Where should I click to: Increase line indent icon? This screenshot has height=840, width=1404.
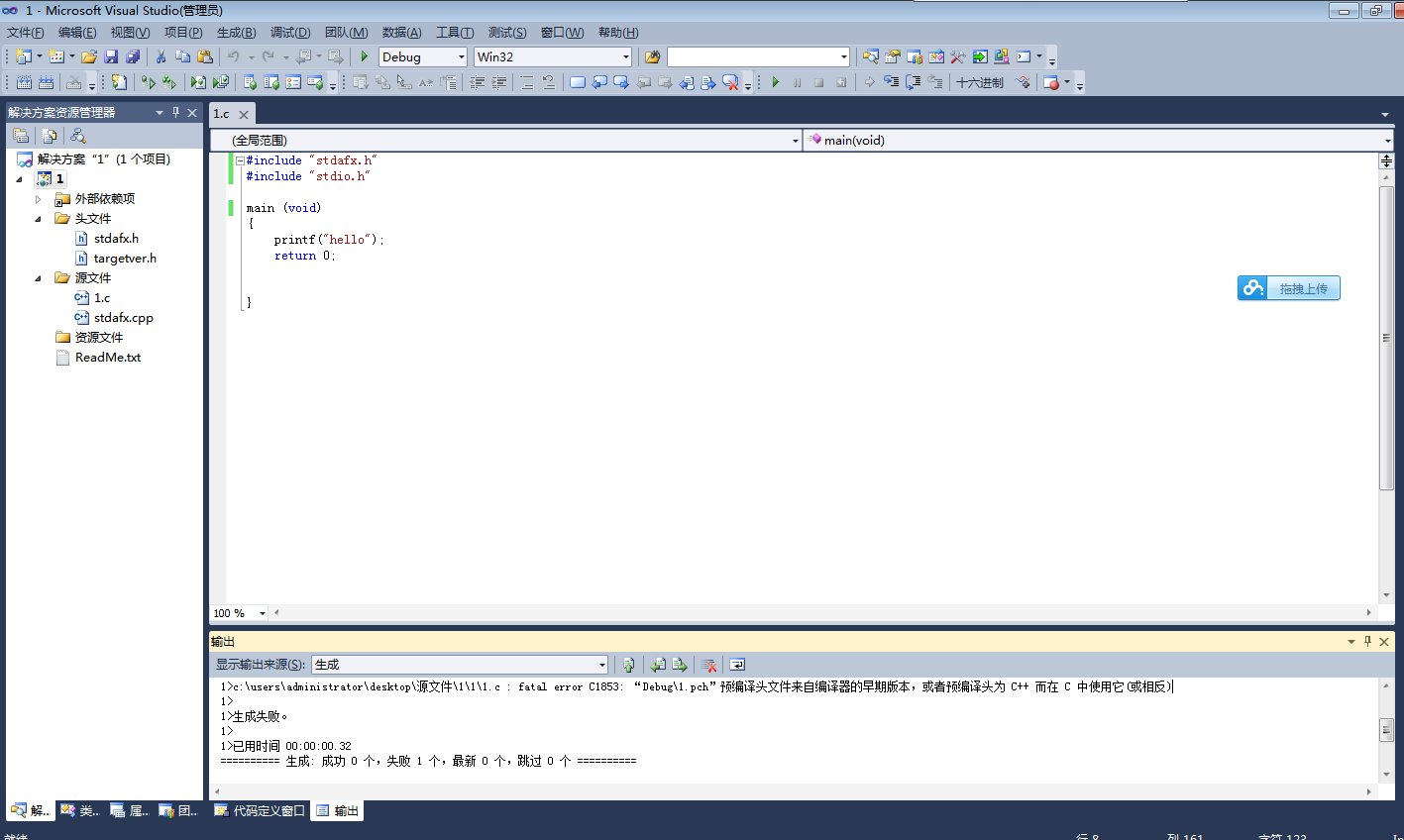498,82
